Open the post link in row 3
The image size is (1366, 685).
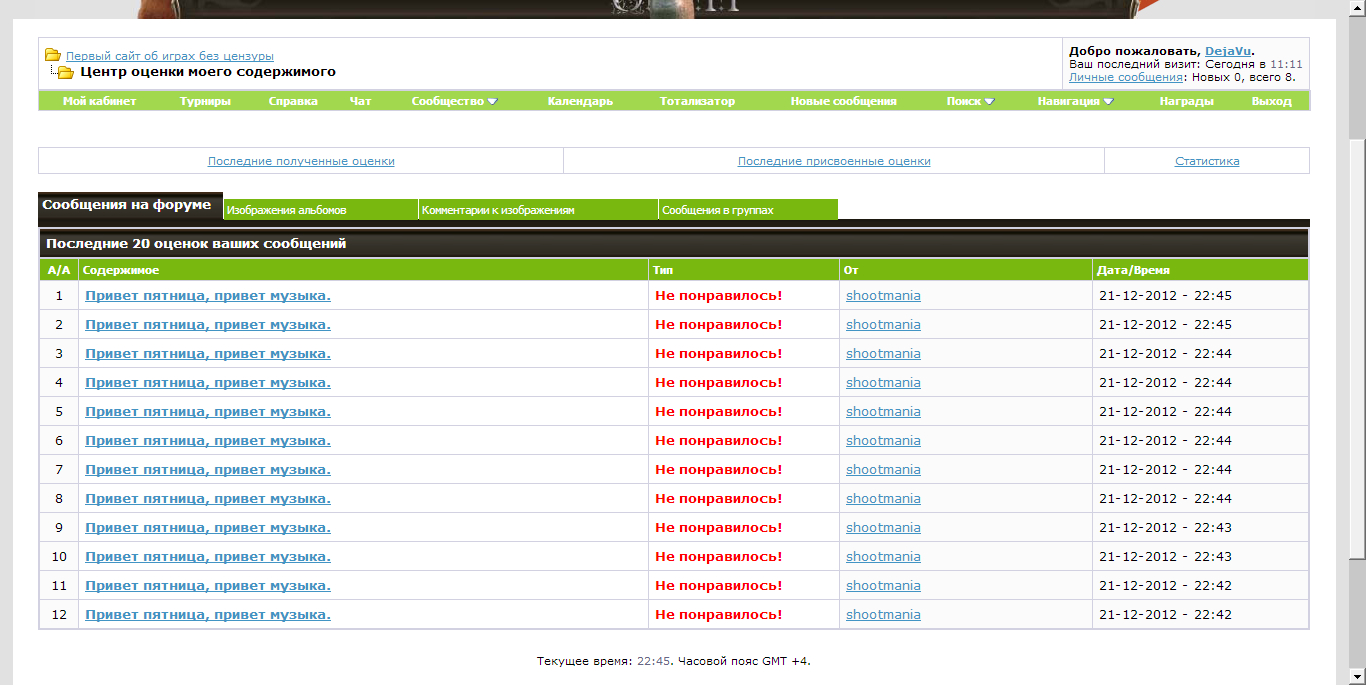(x=208, y=354)
